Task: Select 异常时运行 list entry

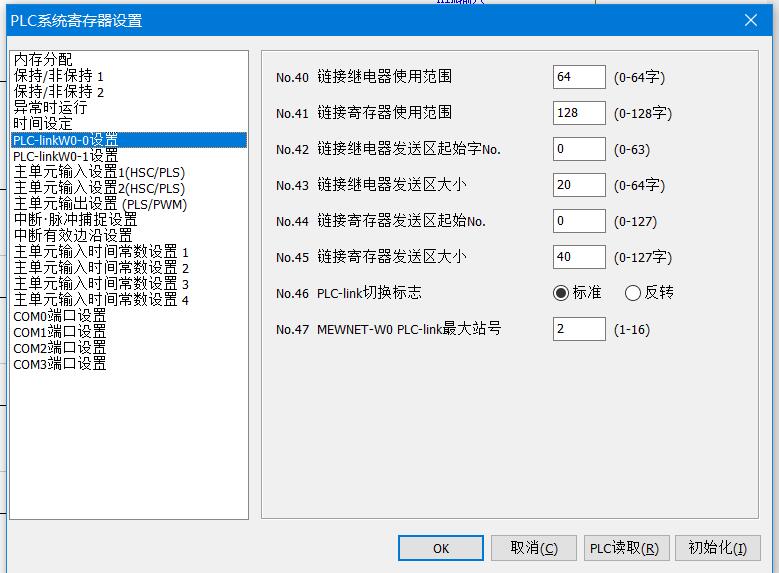Action: pos(50,108)
